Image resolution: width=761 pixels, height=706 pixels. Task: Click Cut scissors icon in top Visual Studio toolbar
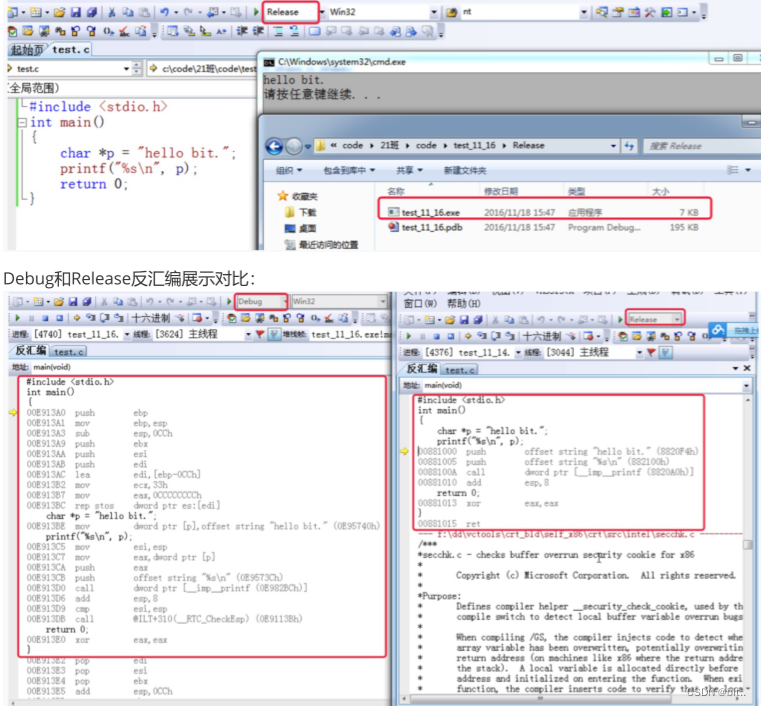tap(112, 12)
